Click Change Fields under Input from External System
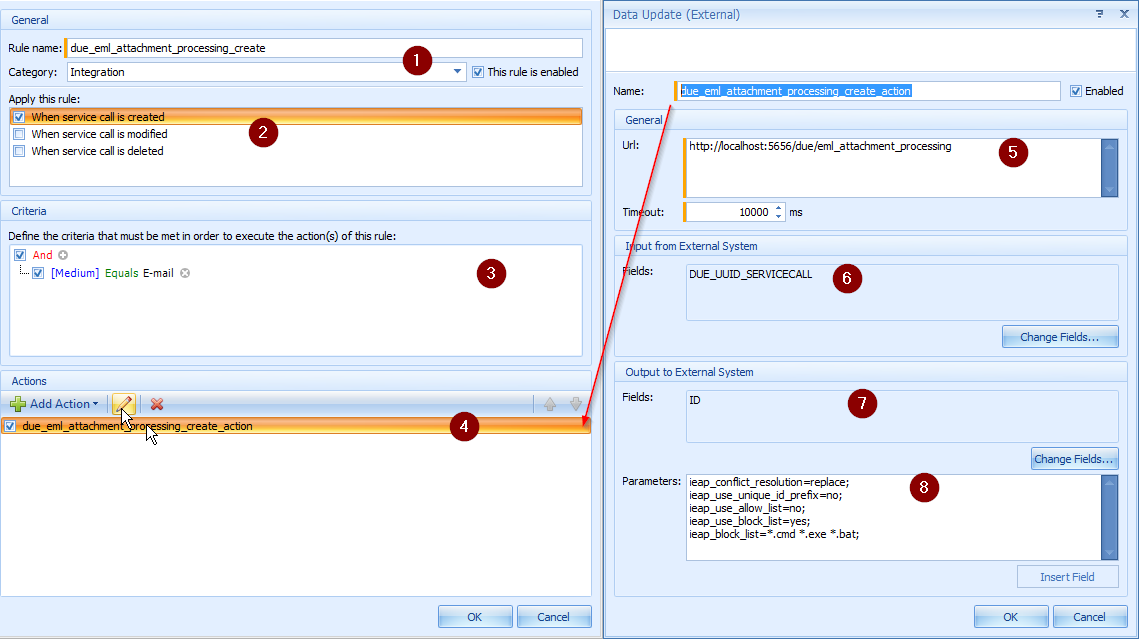The image size is (1139, 639). pyautogui.click(x=1059, y=337)
